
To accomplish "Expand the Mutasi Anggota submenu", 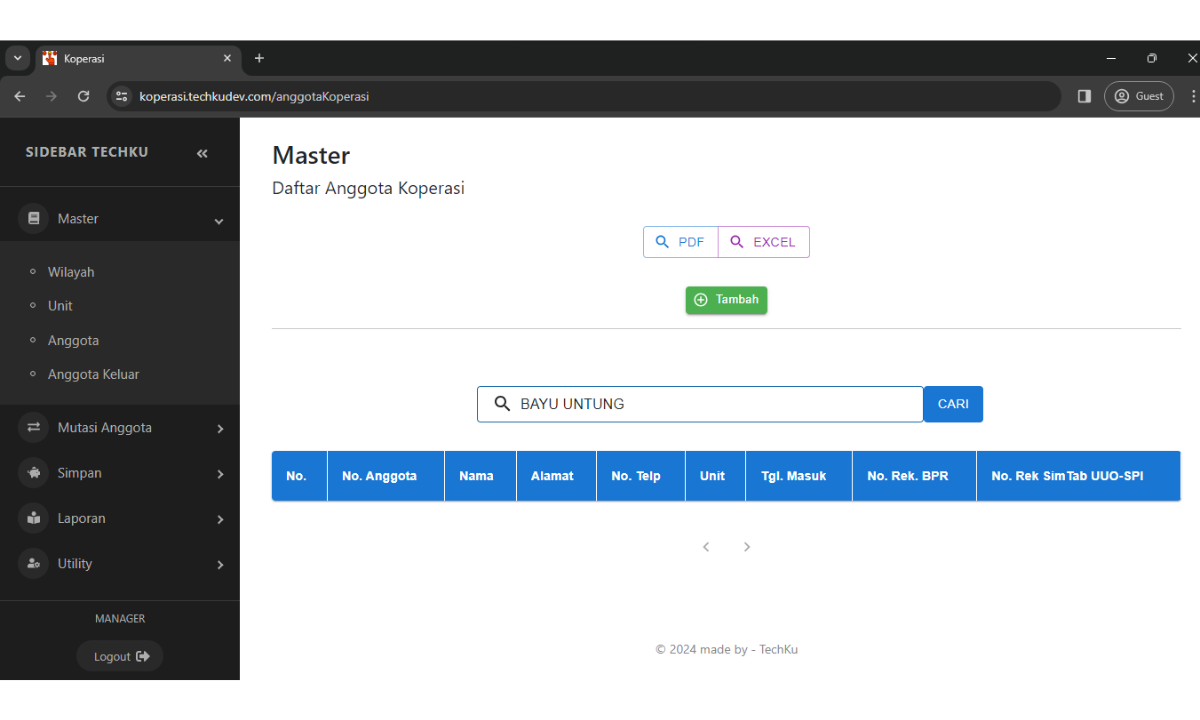I will 220,429.
